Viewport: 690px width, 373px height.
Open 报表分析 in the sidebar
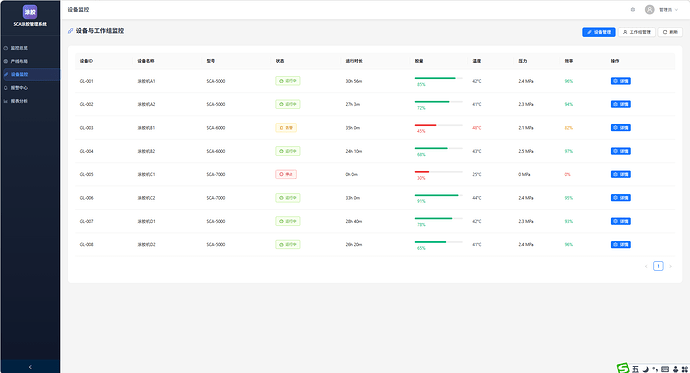coord(31,101)
